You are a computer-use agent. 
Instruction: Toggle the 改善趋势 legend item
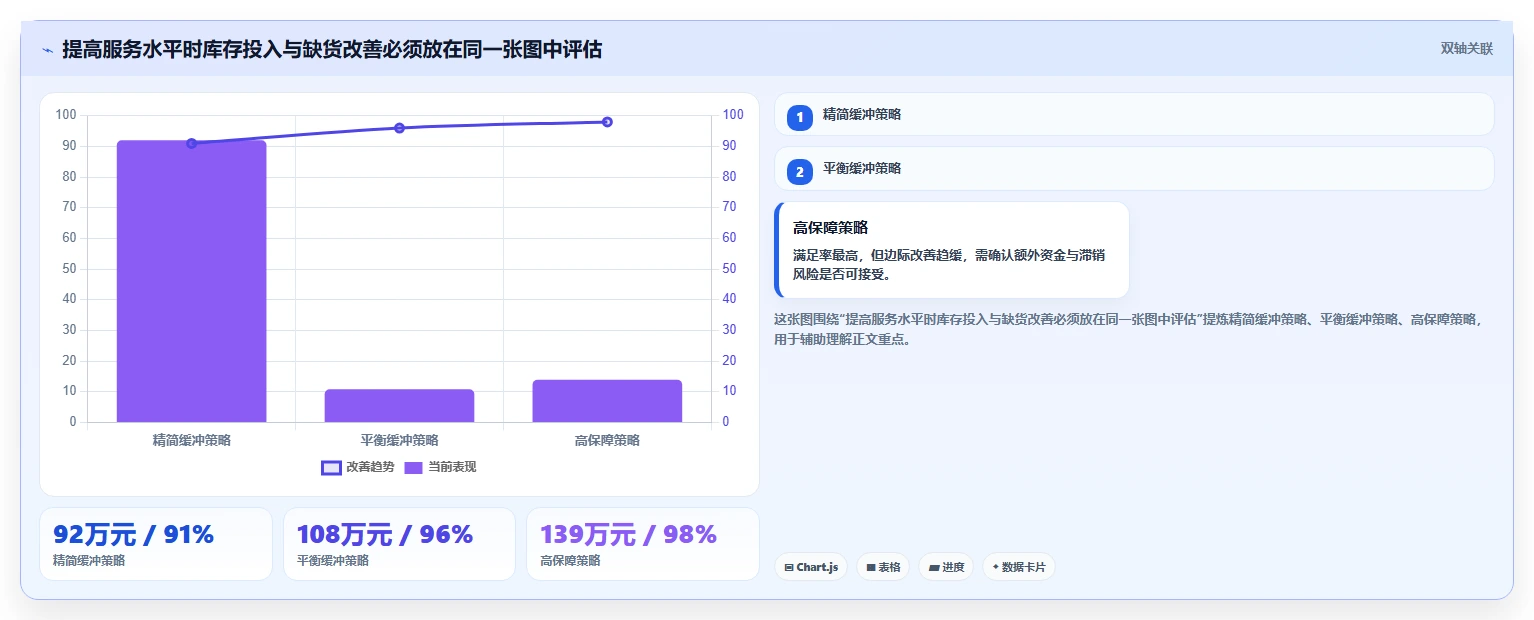click(x=358, y=467)
